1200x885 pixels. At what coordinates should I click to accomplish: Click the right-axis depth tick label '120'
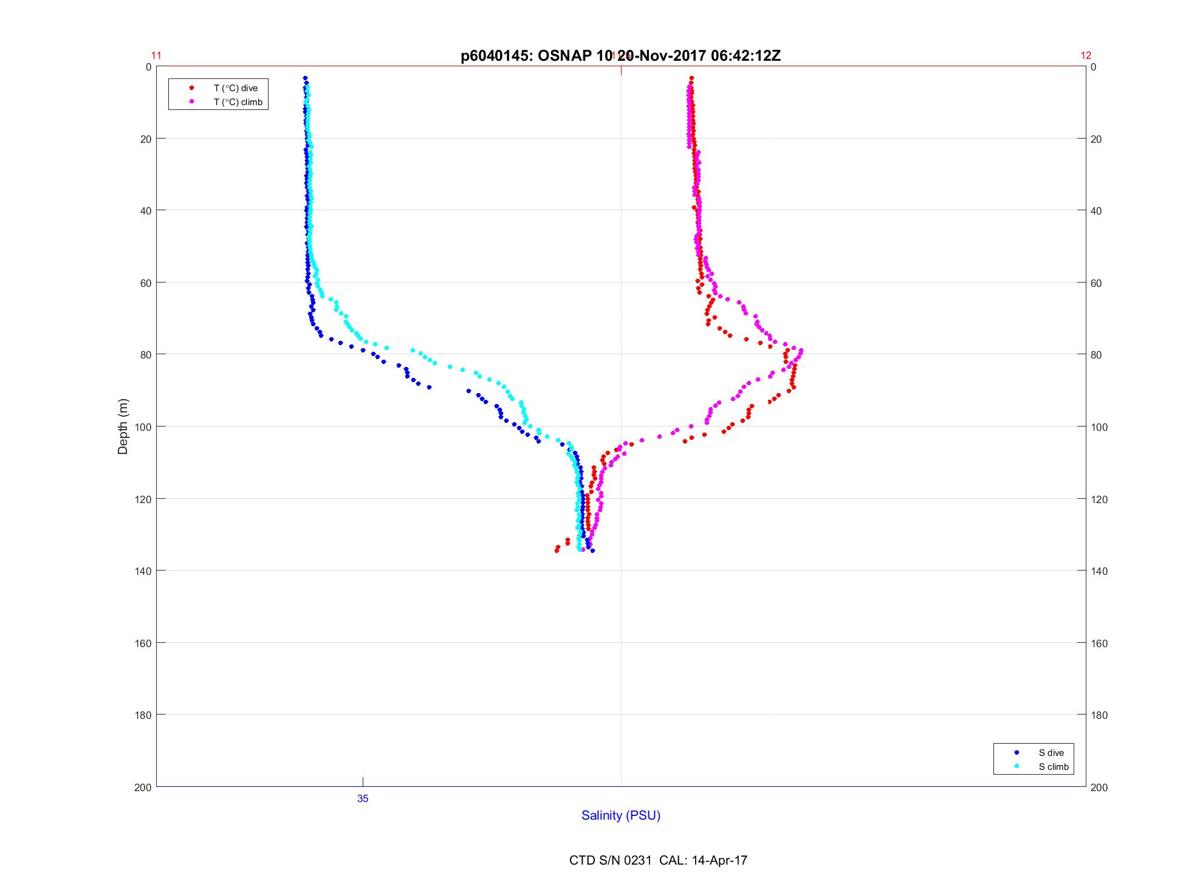(1100, 499)
